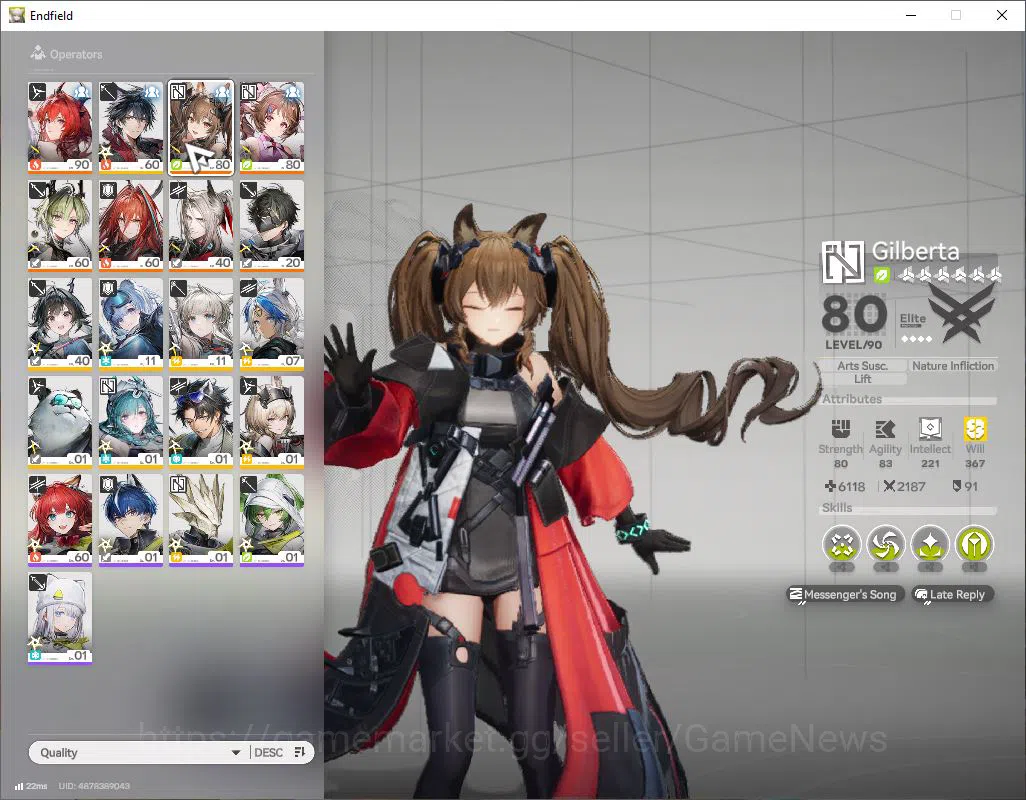Image resolution: width=1026 pixels, height=800 pixels.
Task: Select the masked level 20 operator
Action: (272, 225)
